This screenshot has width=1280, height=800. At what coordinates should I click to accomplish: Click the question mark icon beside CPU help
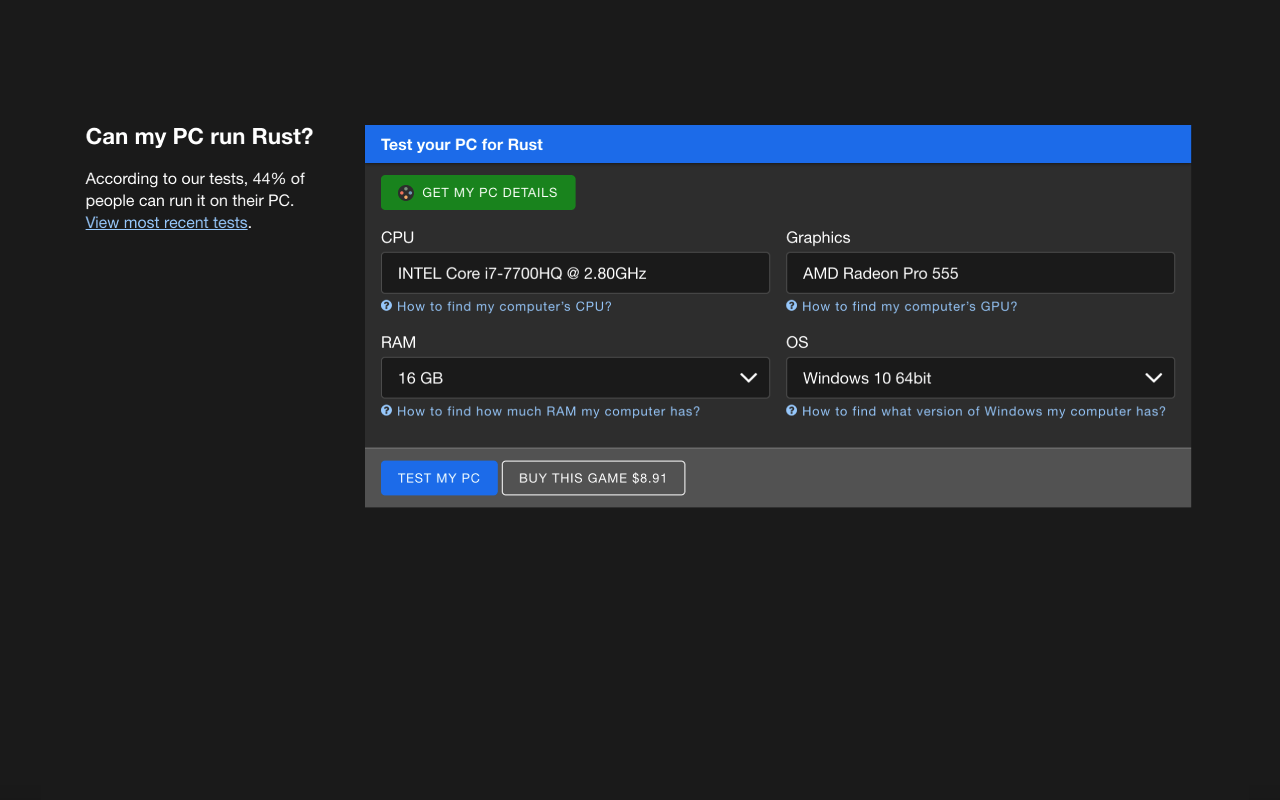[x=386, y=306]
